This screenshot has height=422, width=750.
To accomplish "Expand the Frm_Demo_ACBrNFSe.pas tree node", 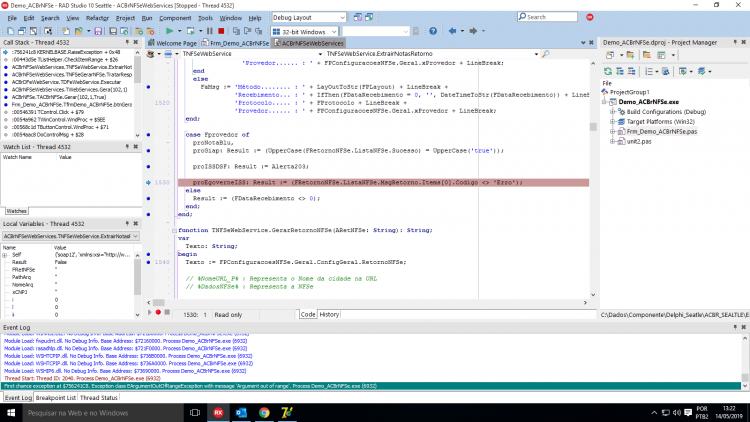I will click(613, 132).
